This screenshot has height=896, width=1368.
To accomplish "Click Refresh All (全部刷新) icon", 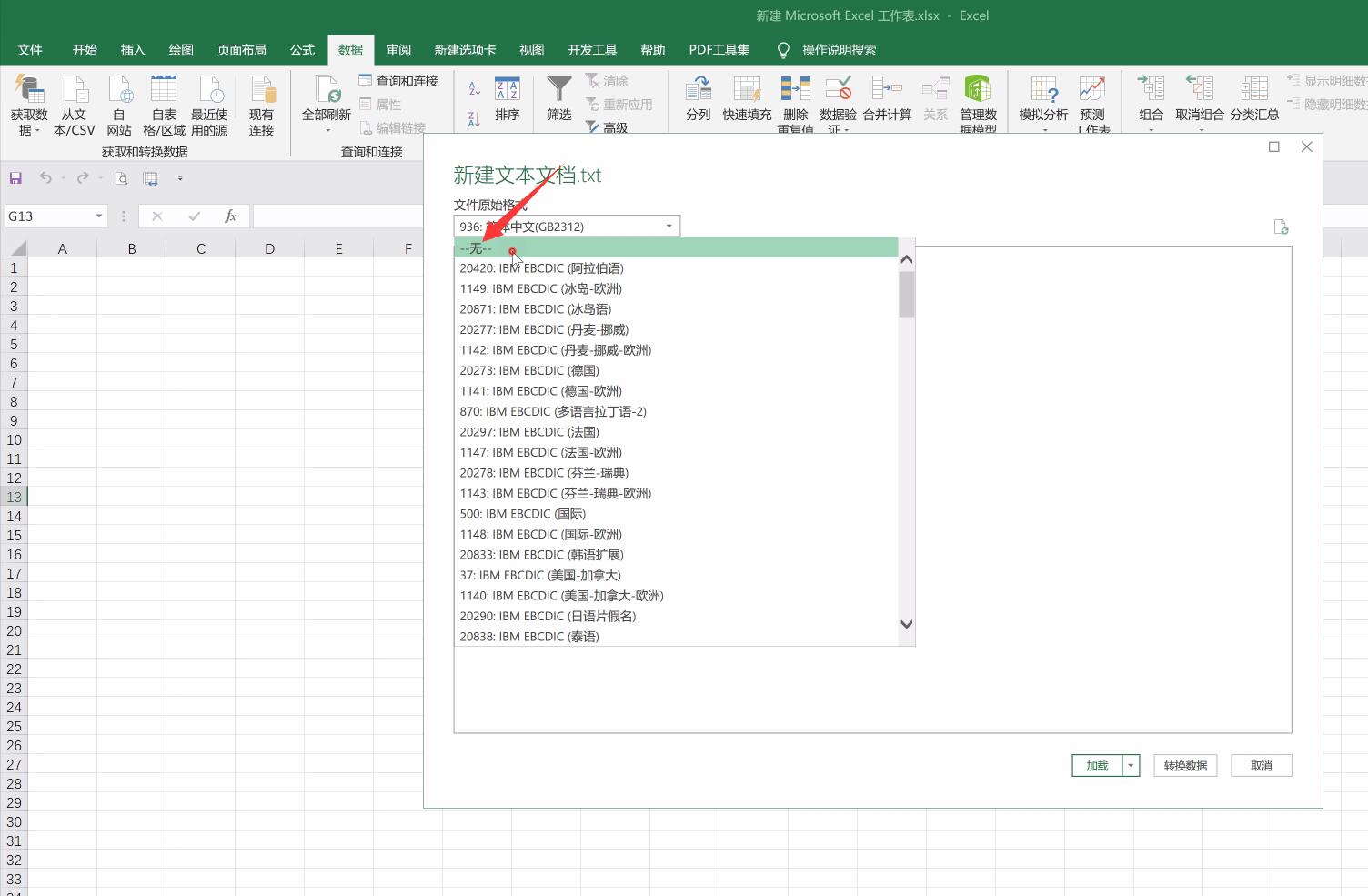I will pyautogui.click(x=327, y=91).
